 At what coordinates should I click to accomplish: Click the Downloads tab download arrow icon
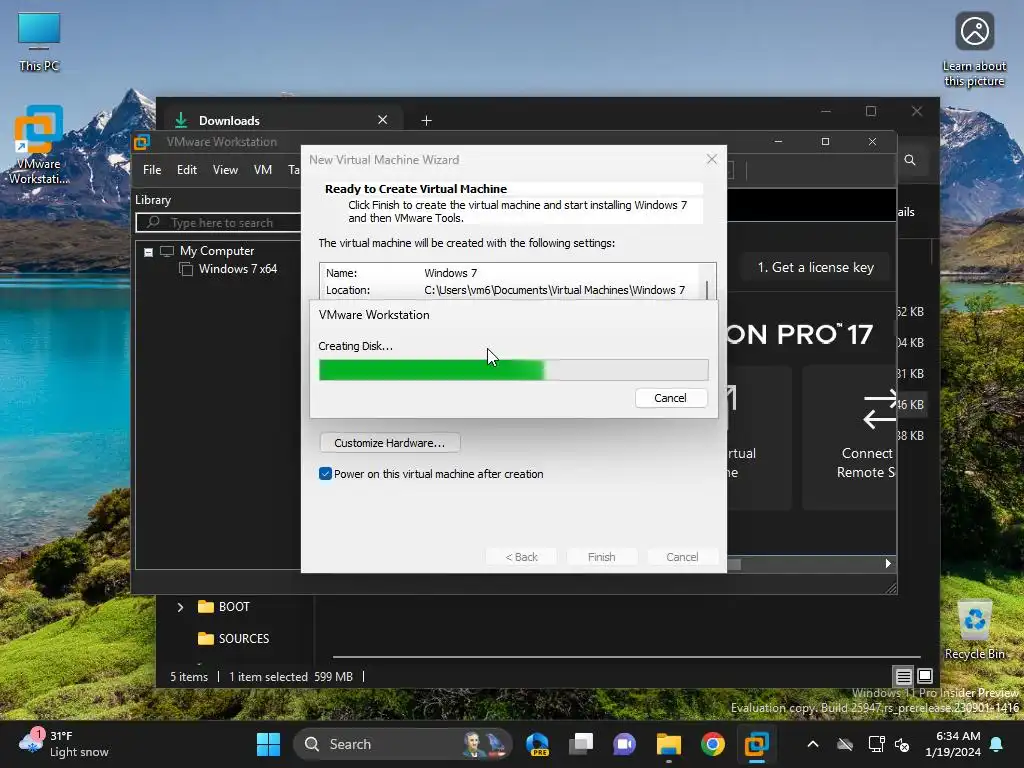point(181,120)
